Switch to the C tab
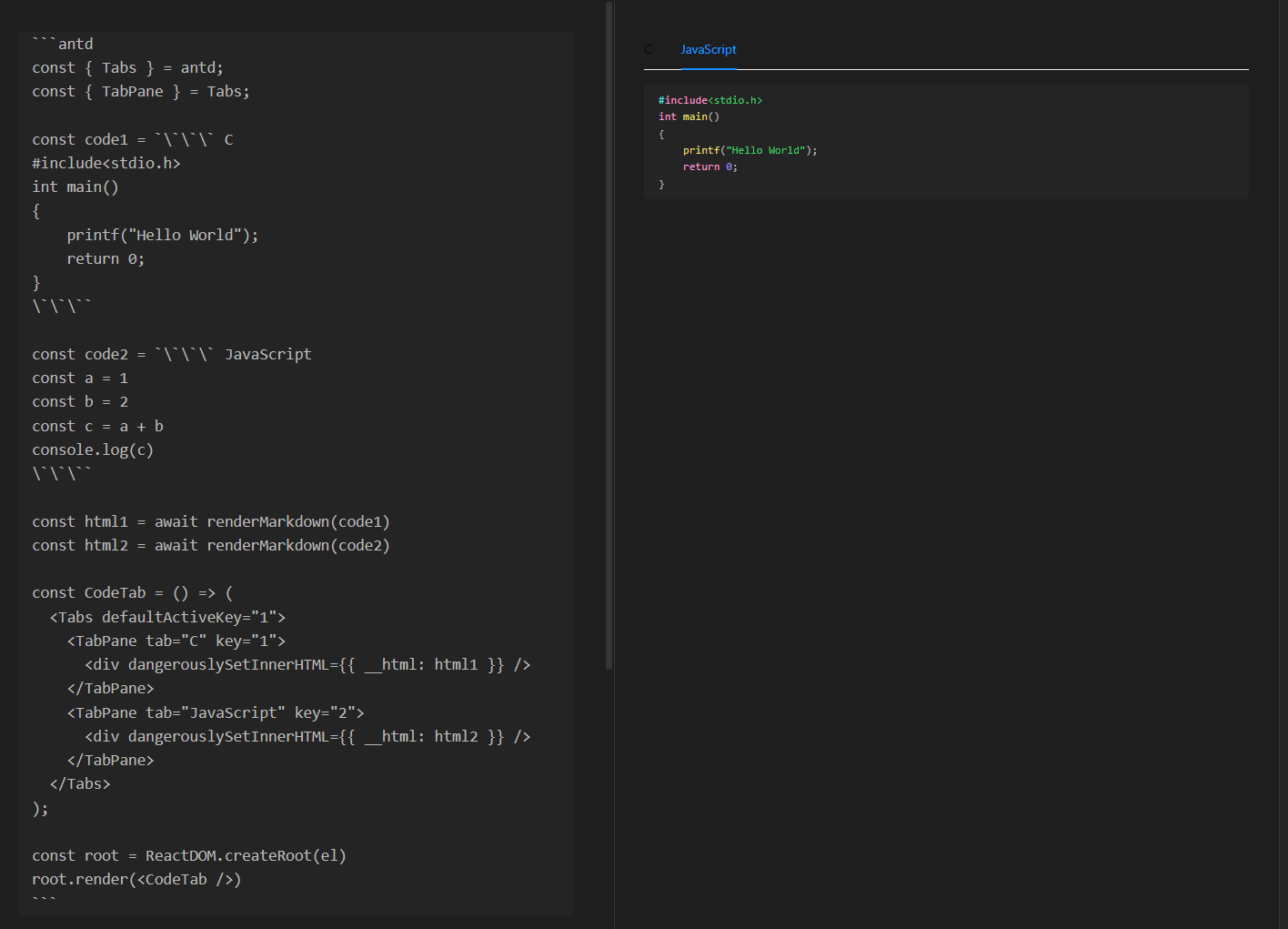This screenshot has height=929, width=1288. point(648,49)
